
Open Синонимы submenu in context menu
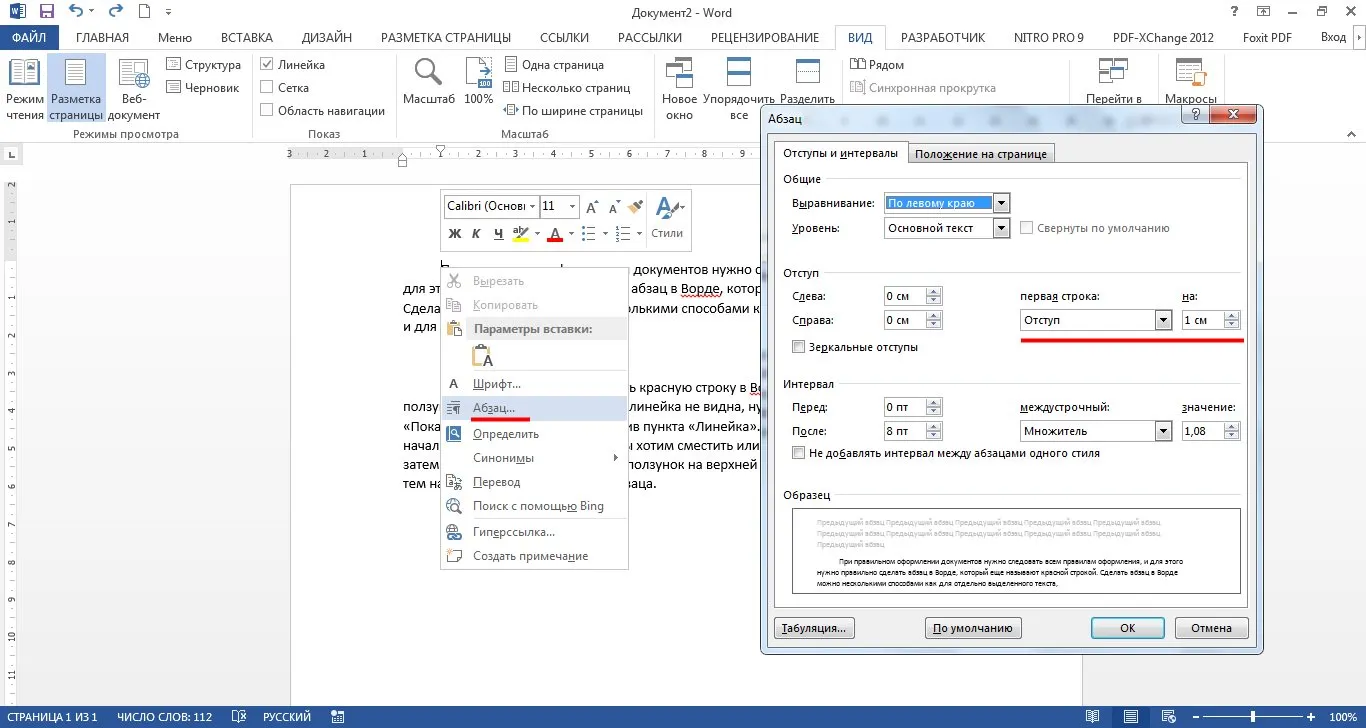[x=534, y=458]
